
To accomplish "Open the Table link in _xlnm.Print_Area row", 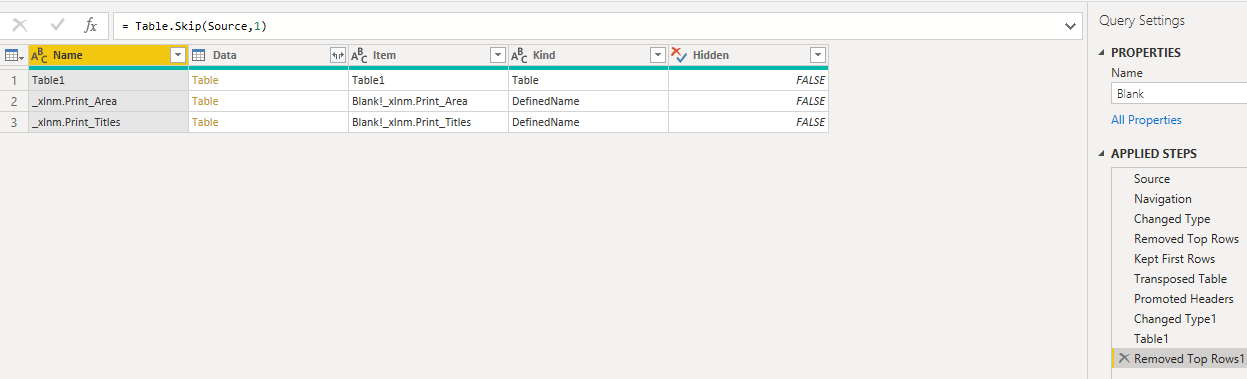I will (x=204, y=101).
